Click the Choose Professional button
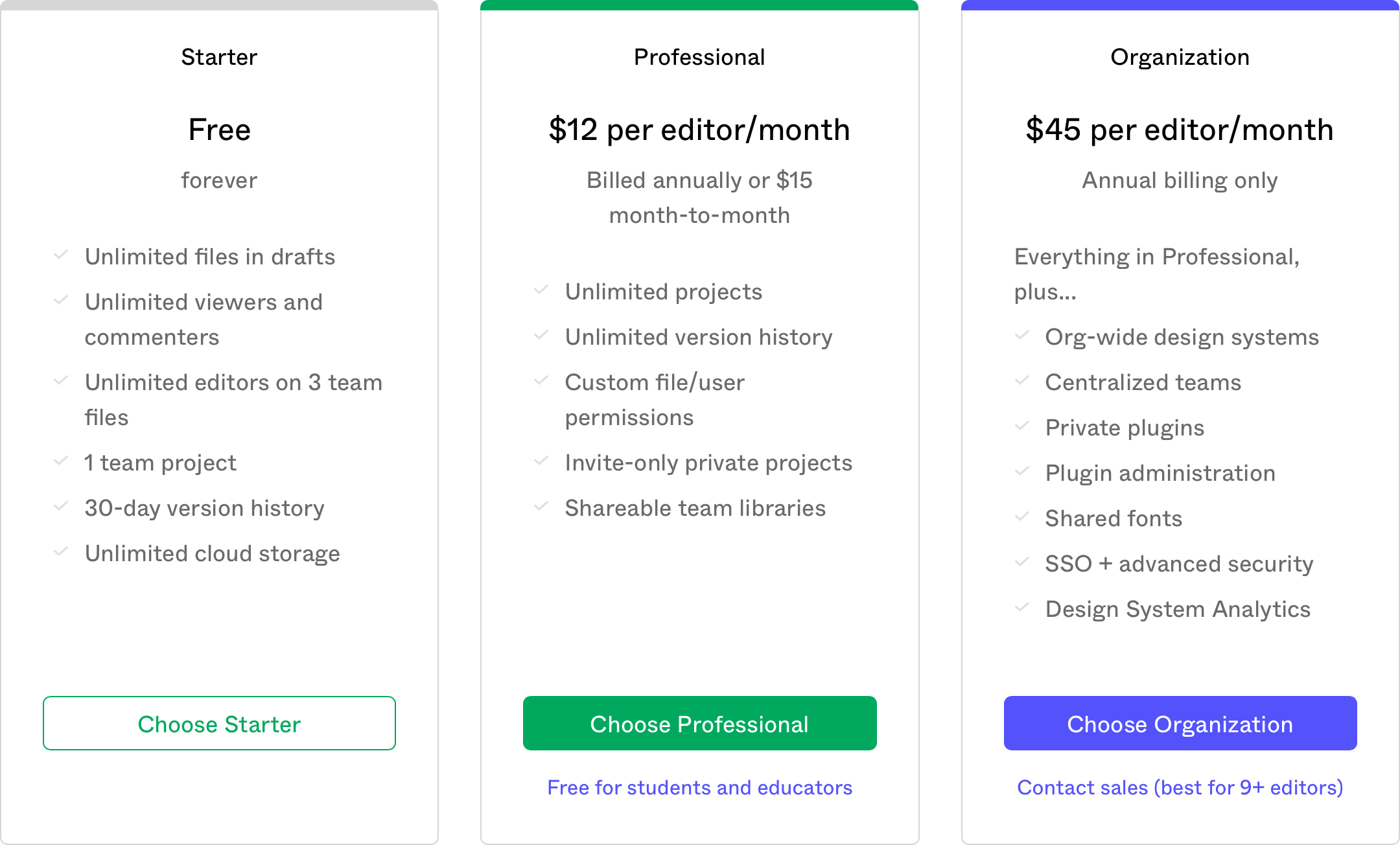 coord(699,723)
